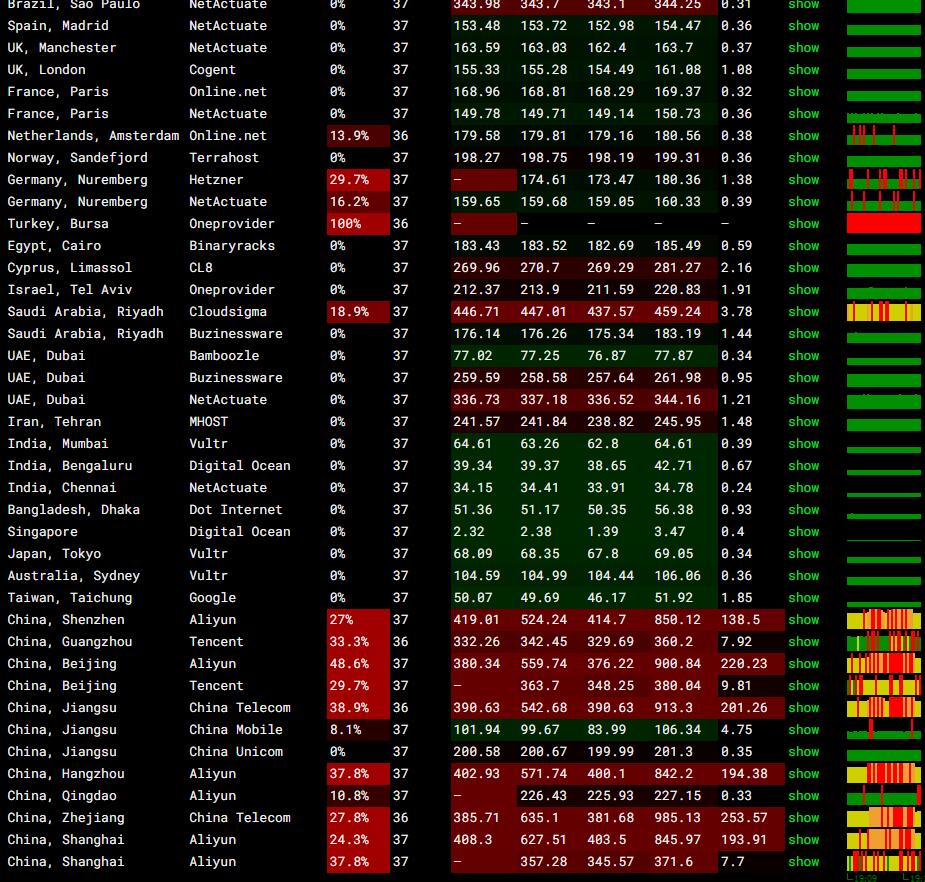Open show link in Cloudsigma row
The width and height of the screenshot is (925, 882).
click(x=803, y=312)
